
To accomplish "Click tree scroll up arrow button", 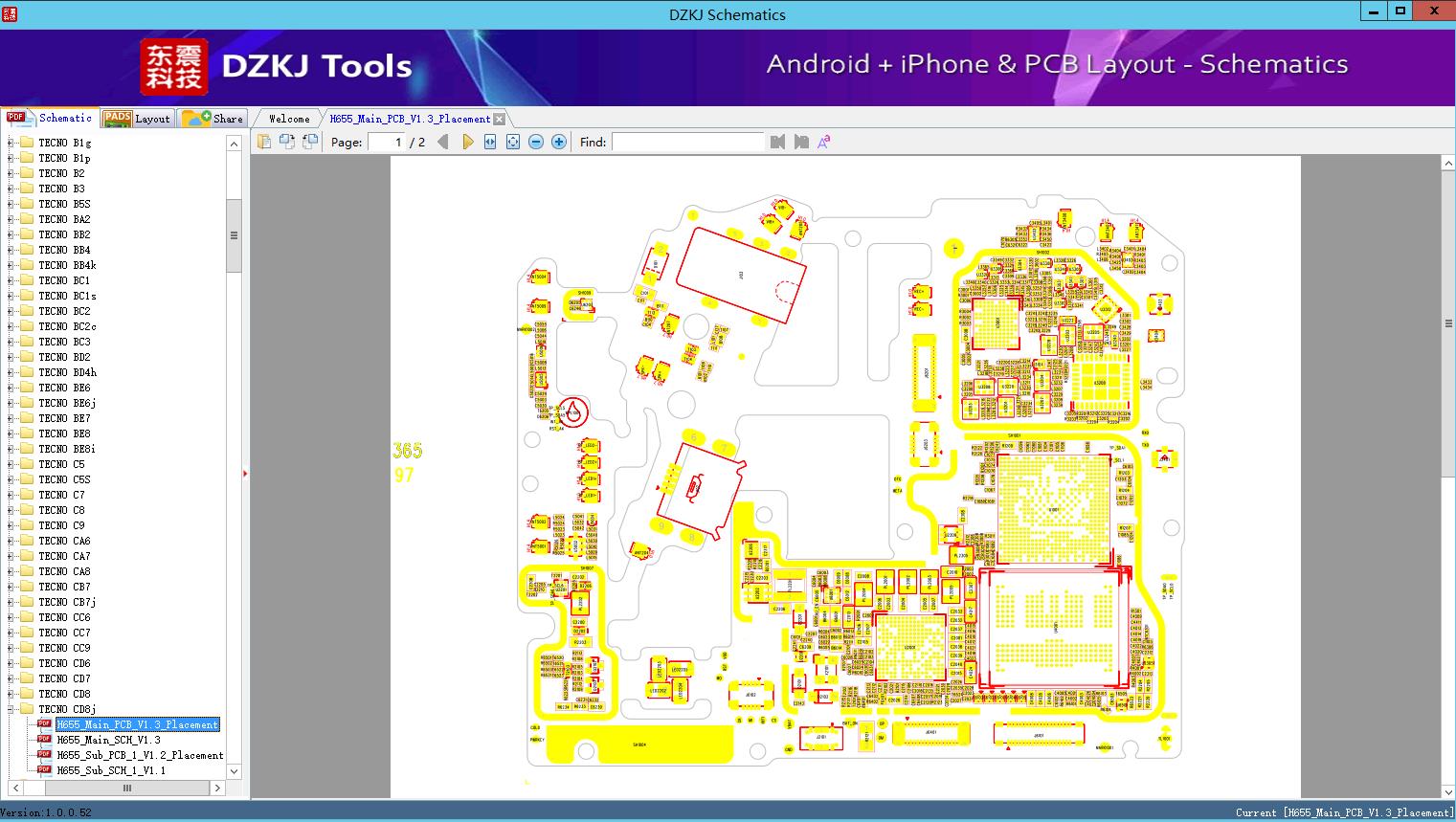I will click(x=234, y=144).
